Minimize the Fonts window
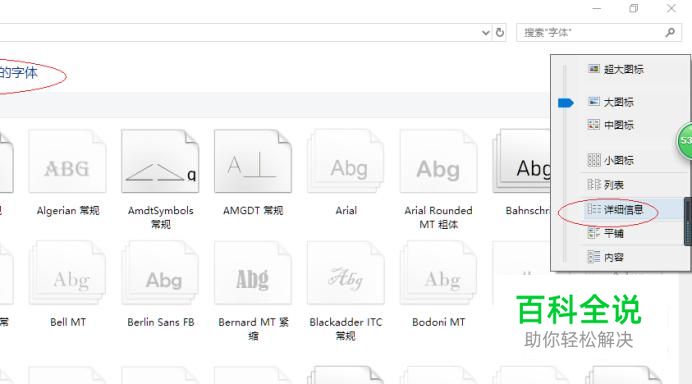This screenshot has height=384, width=692. coord(597,8)
